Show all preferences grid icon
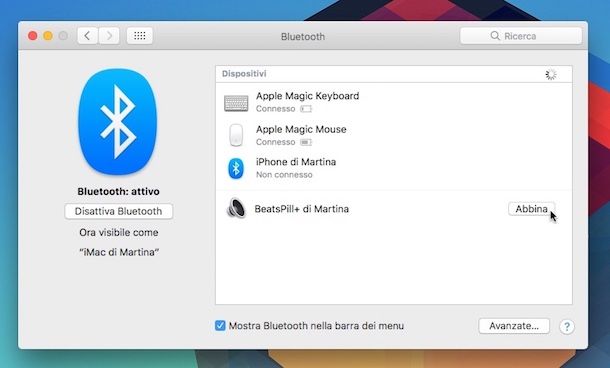 coord(140,36)
